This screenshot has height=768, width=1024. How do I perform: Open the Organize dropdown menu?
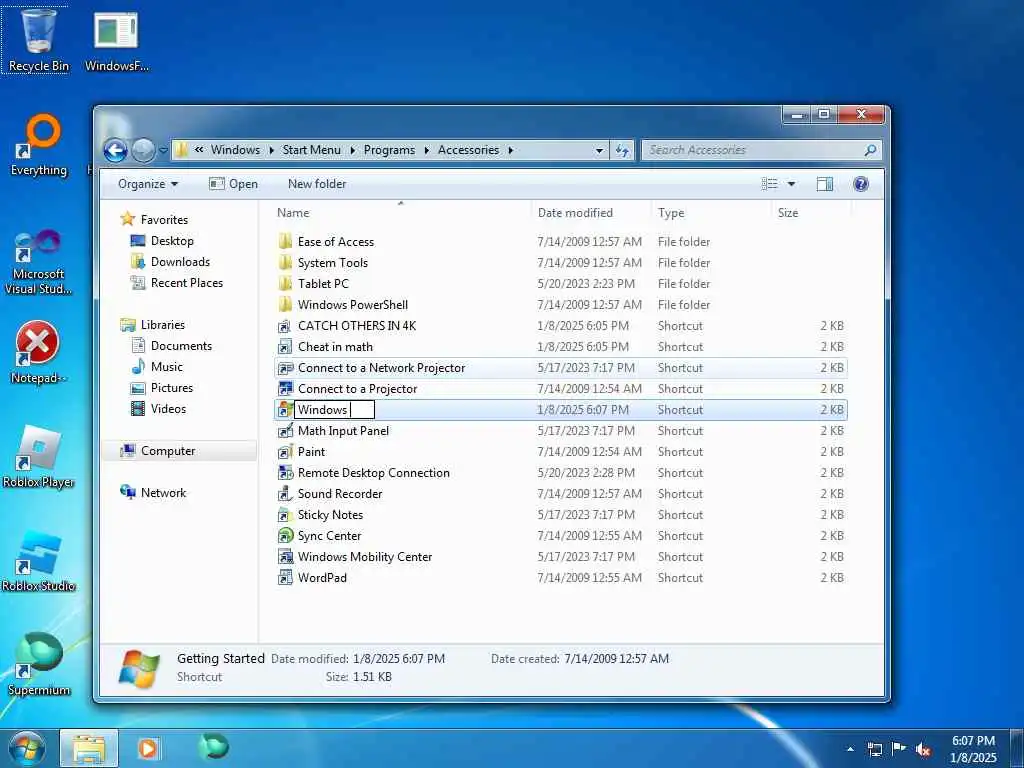pyautogui.click(x=148, y=184)
